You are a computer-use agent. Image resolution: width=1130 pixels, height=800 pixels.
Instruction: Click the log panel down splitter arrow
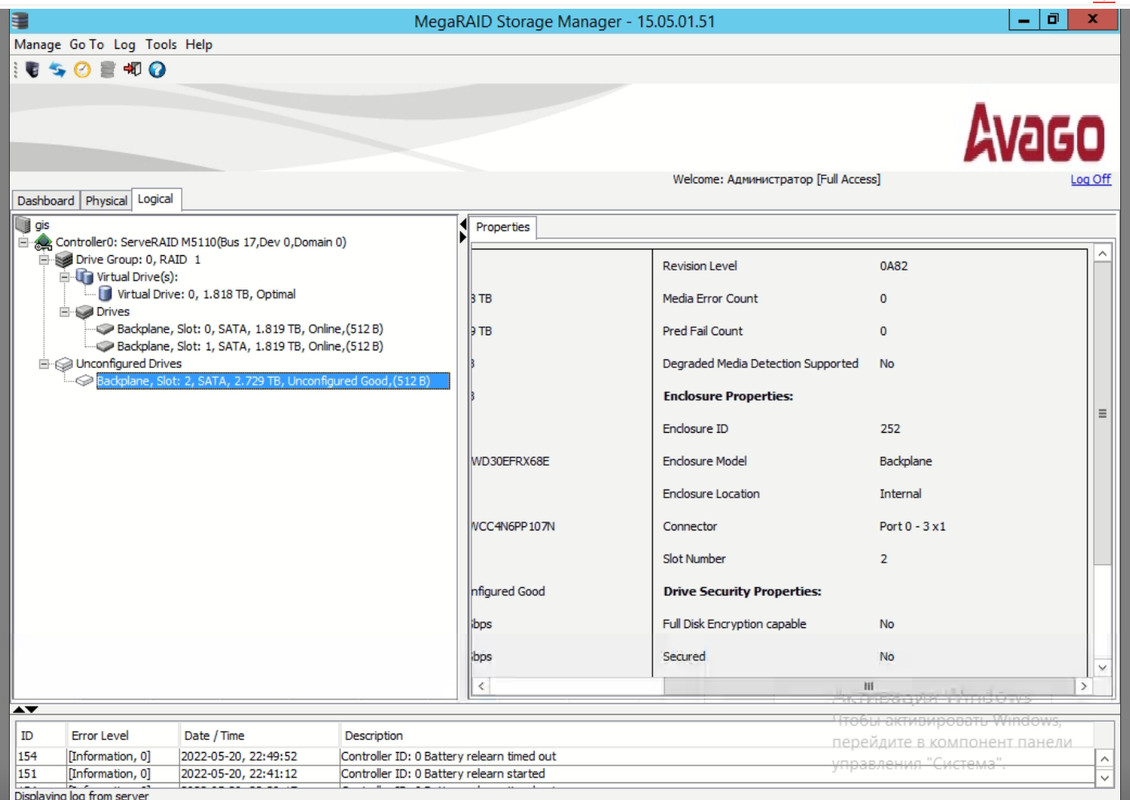32,710
